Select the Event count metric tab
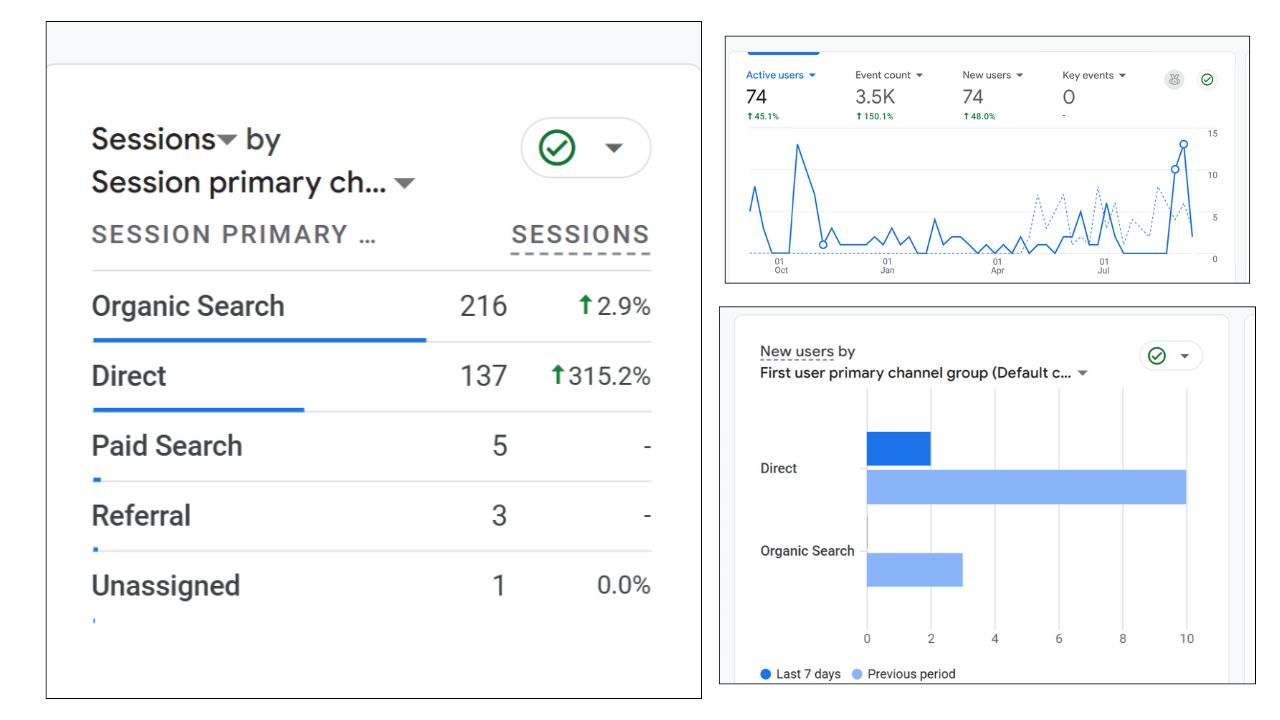Image resolution: width=1280 pixels, height=720 pixels. [x=888, y=75]
